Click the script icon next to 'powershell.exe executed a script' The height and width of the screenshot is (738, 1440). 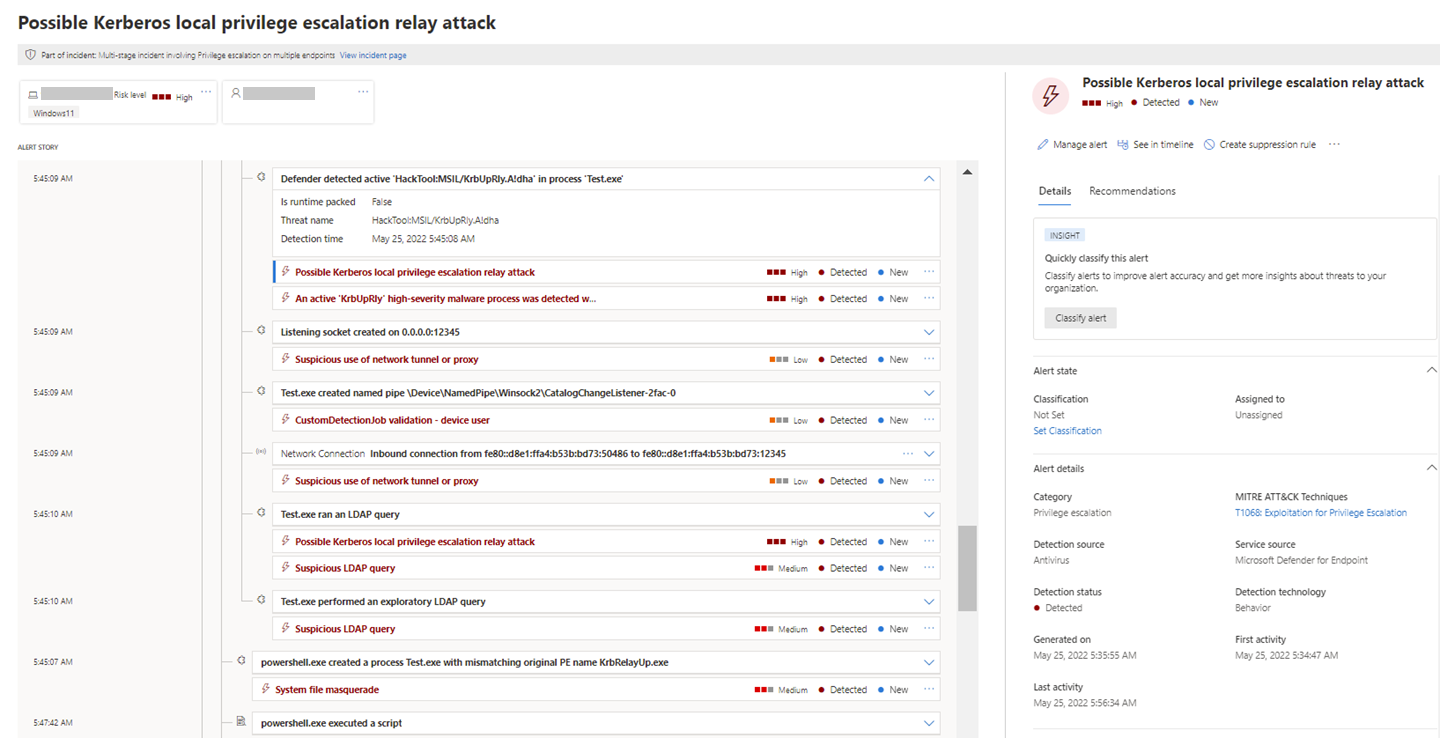coord(243,722)
